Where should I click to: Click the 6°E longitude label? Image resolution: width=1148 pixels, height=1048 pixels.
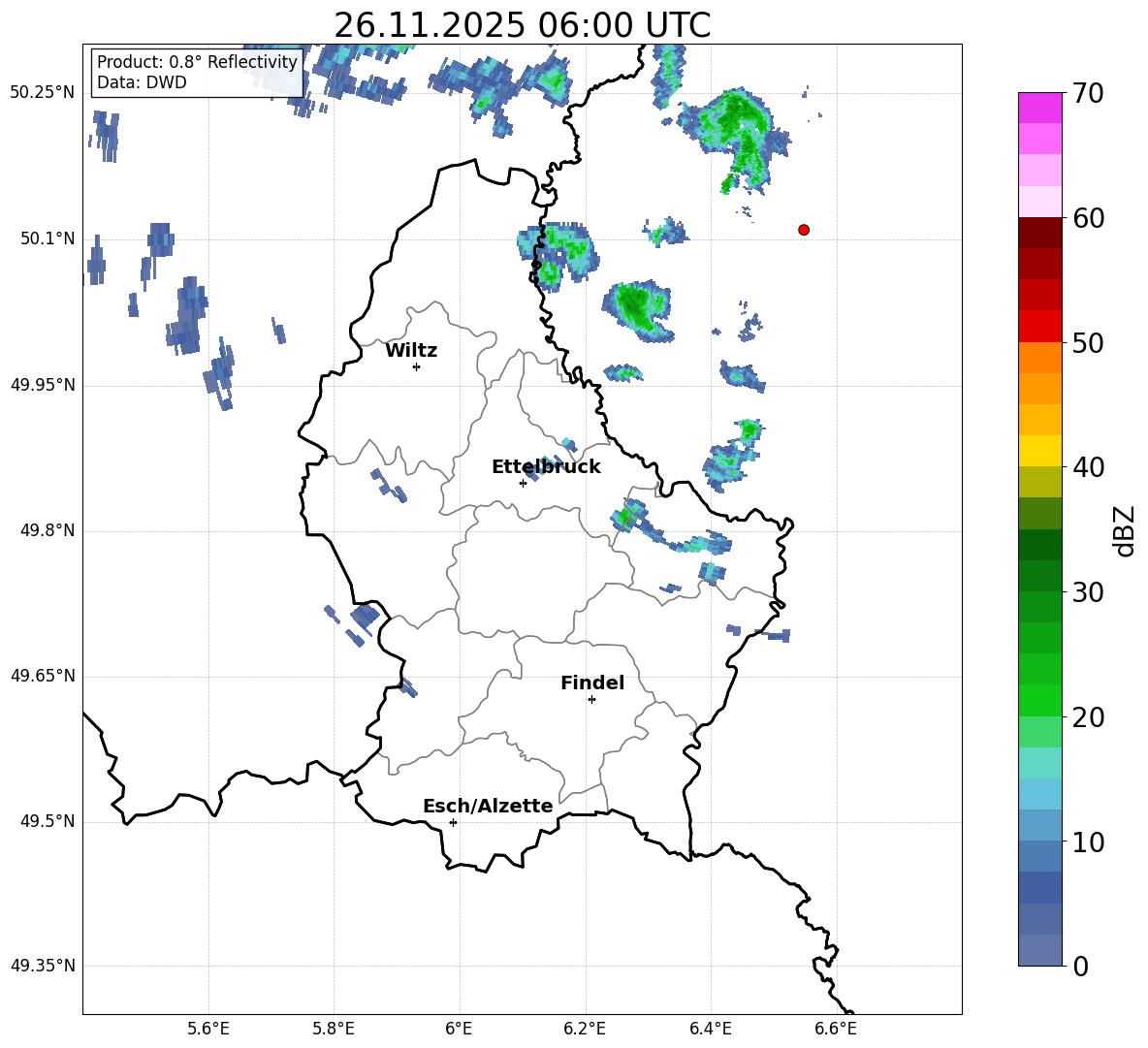(x=459, y=1029)
